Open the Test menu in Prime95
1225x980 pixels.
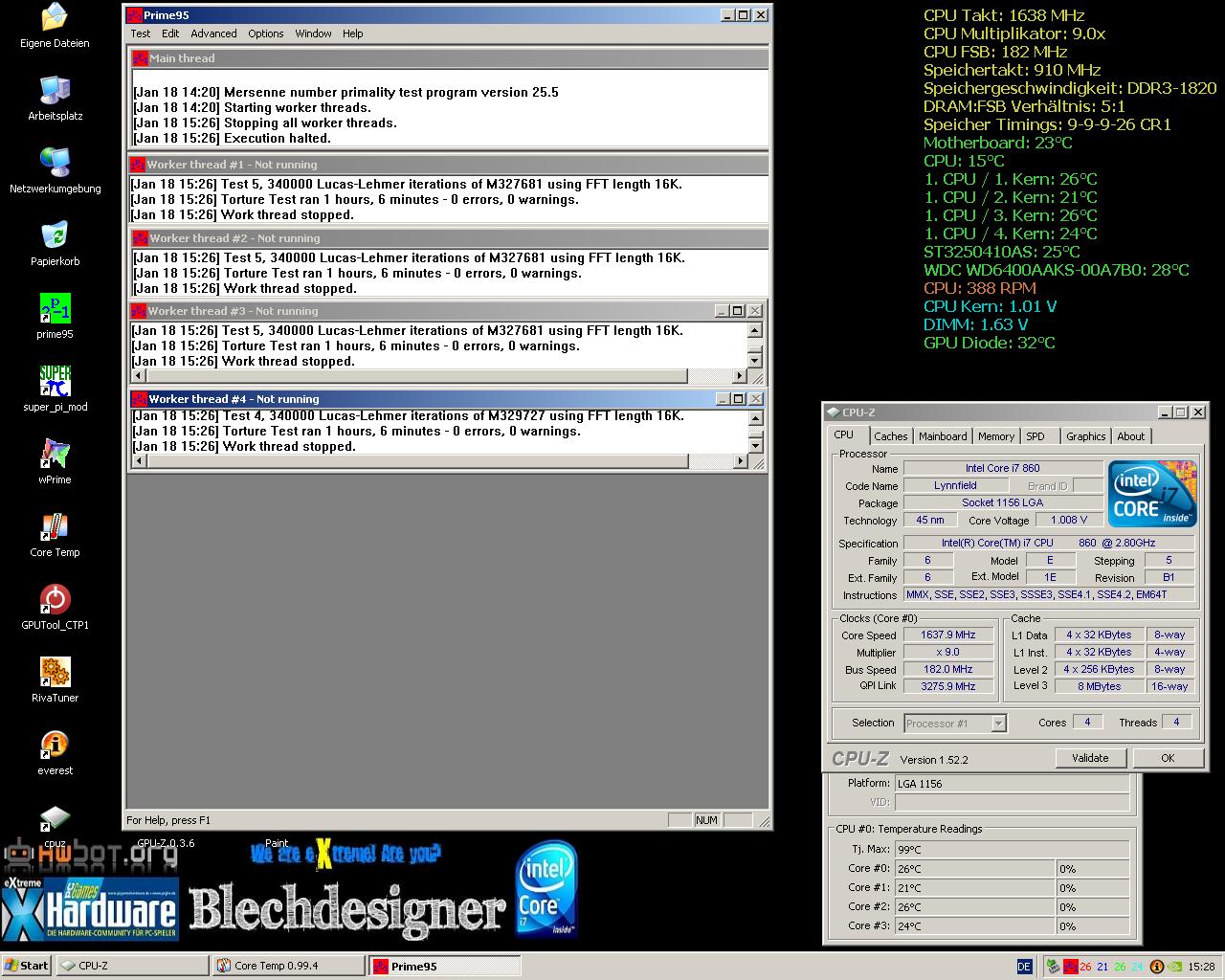[x=141, y=33]
